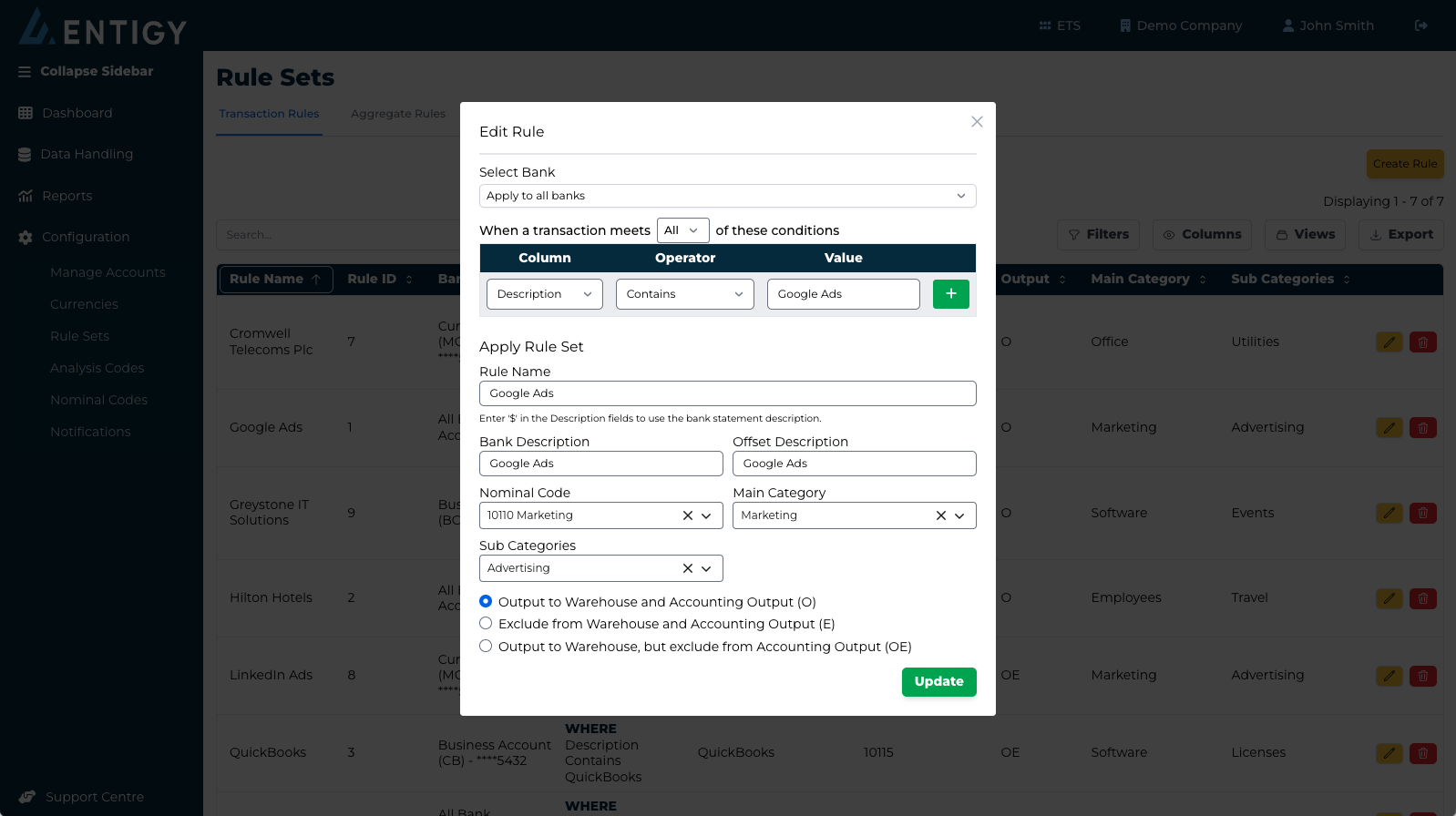Click the Update button

938,681
